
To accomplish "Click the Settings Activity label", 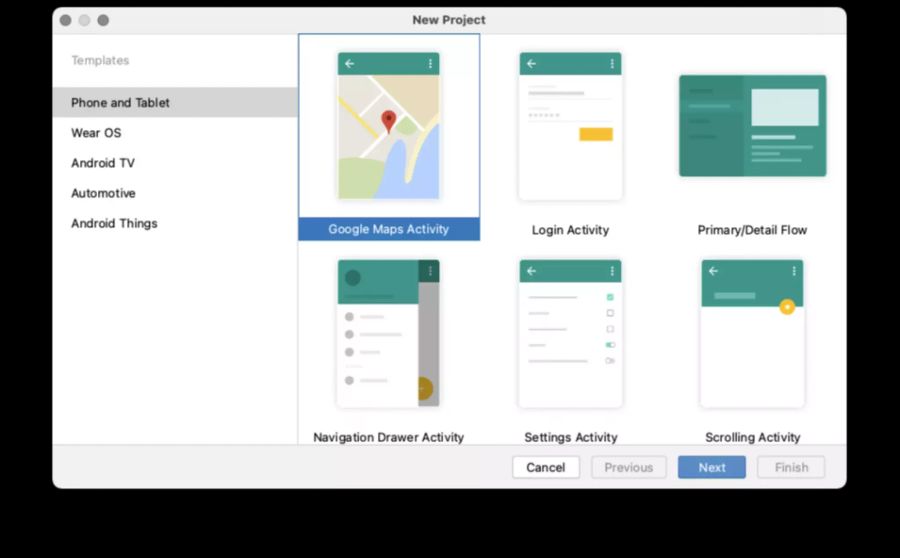I will 571,437.
